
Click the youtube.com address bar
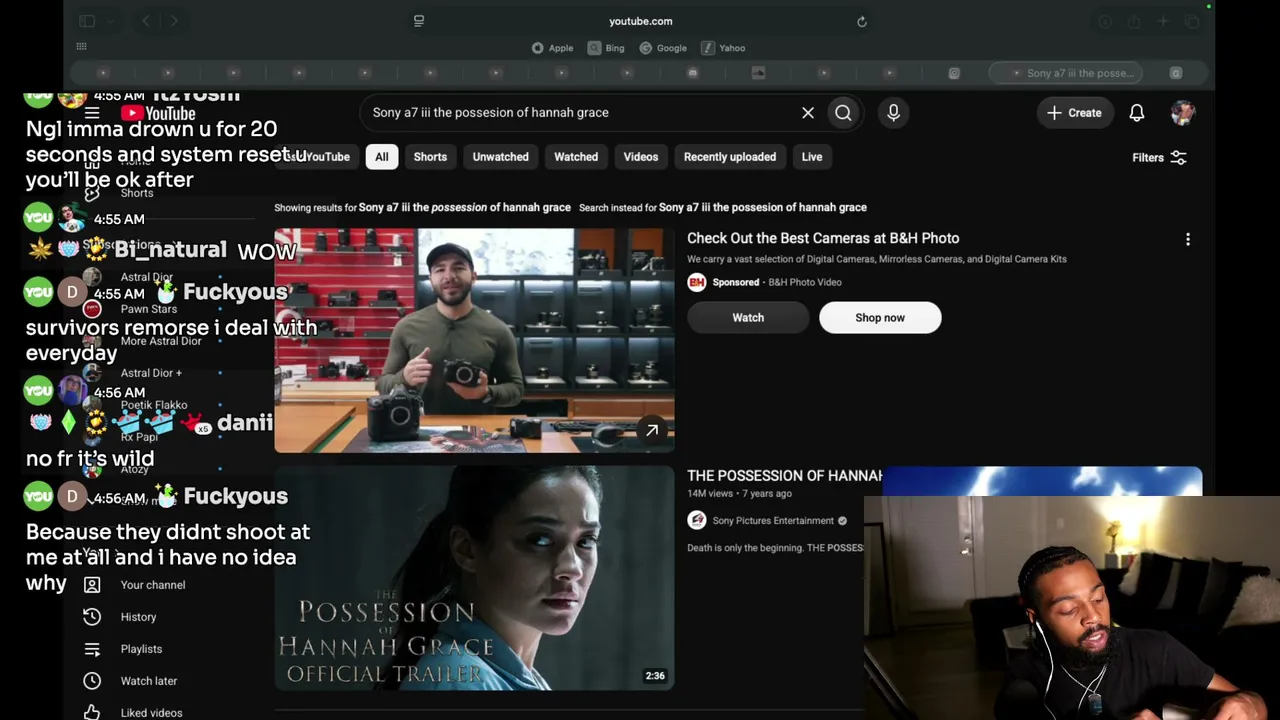click(x=640, y=21)
